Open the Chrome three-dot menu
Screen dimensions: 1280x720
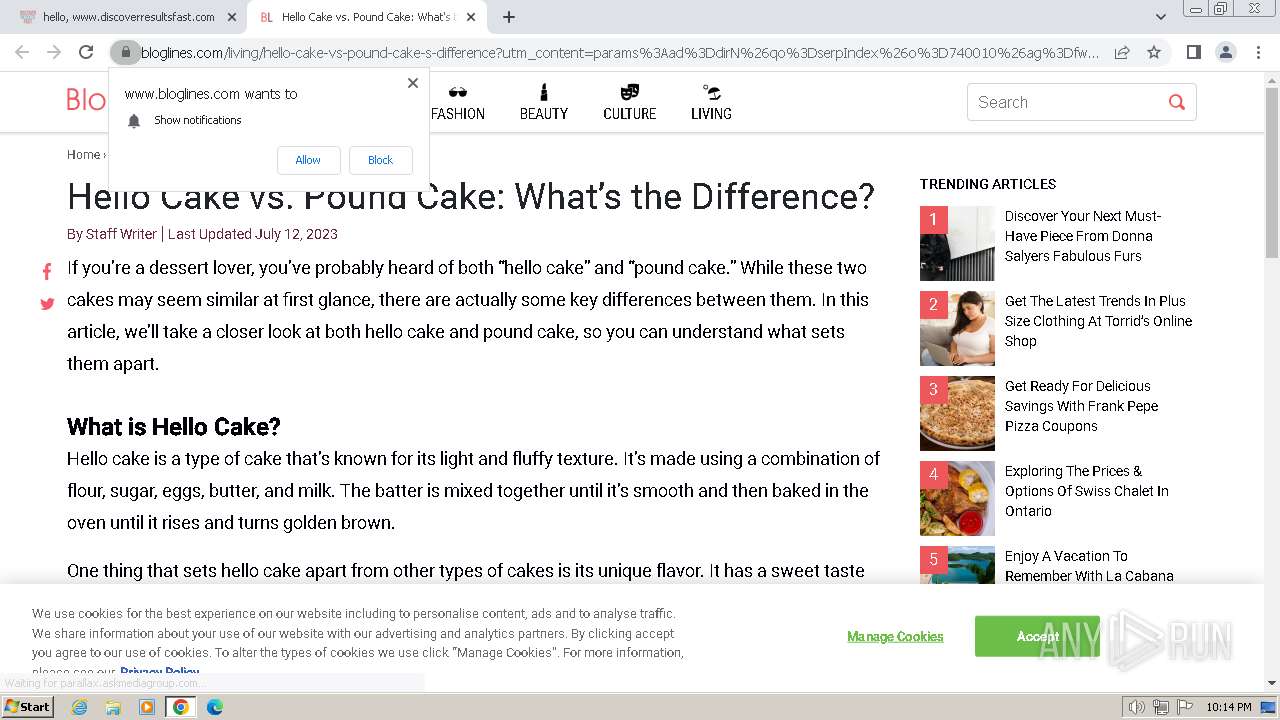click(1257, 52)
